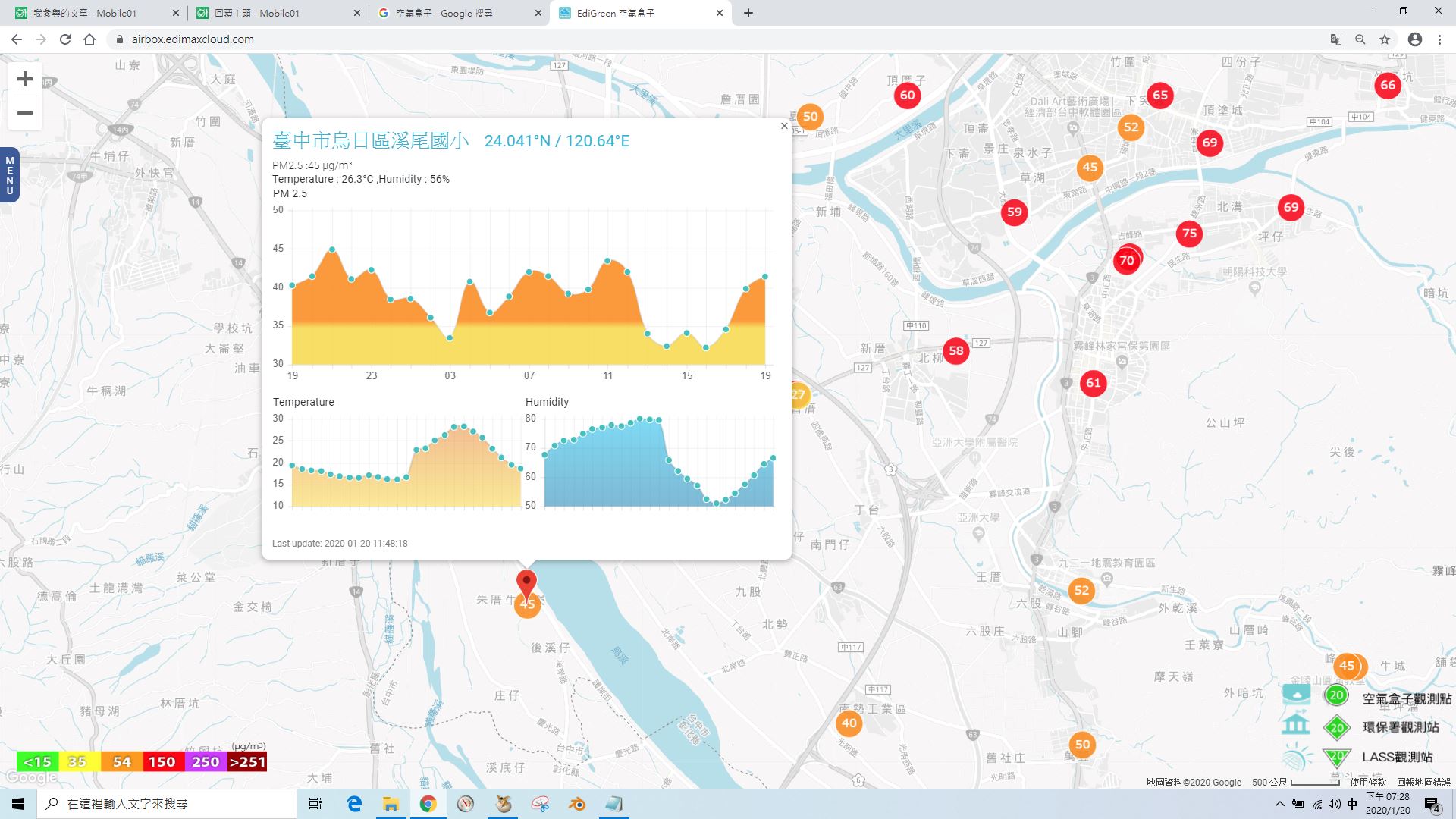1456x819 pixels.
Task: Toggle 空氣盒子觀測點 layer in legend
Action: click(1367, 697)
